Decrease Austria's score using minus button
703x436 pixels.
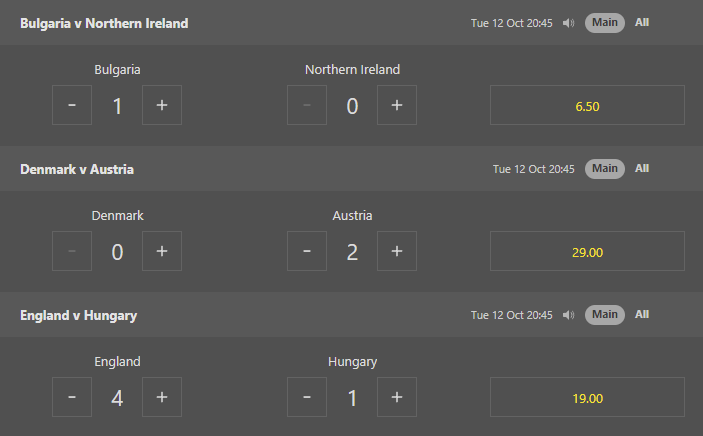pyautogui.click(x=307, y=251)
